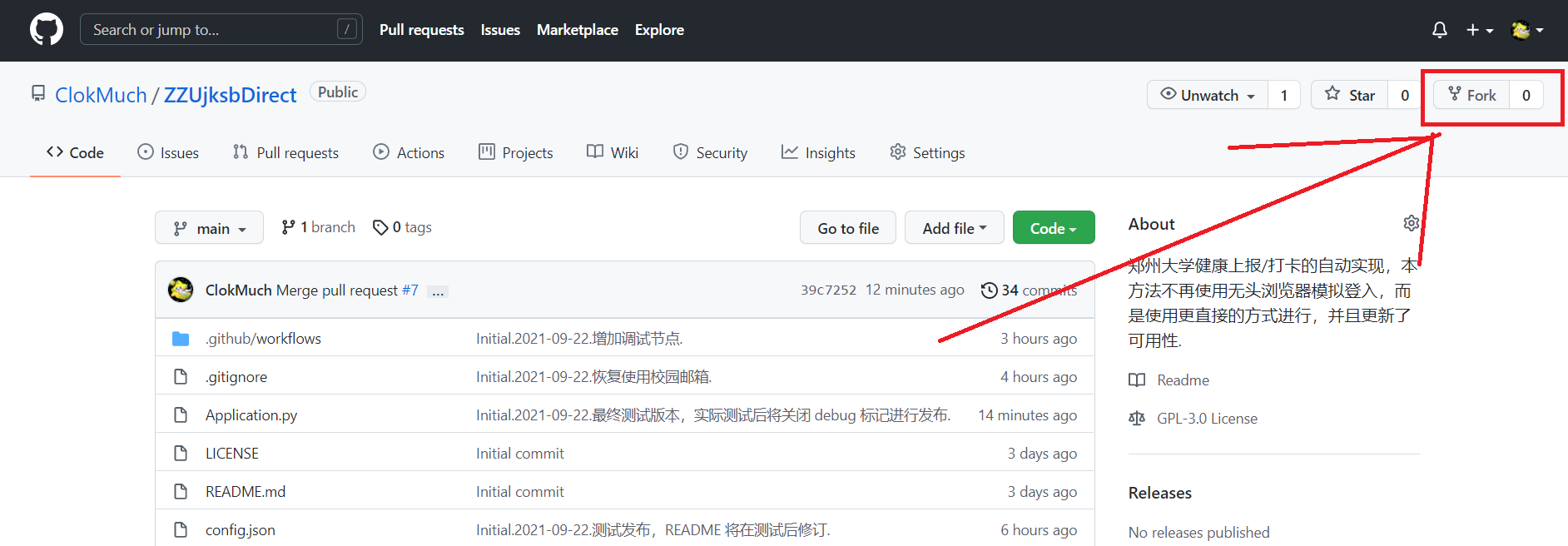View the 0 tags link
This screenshot has height=546, width=1568.
402,227
